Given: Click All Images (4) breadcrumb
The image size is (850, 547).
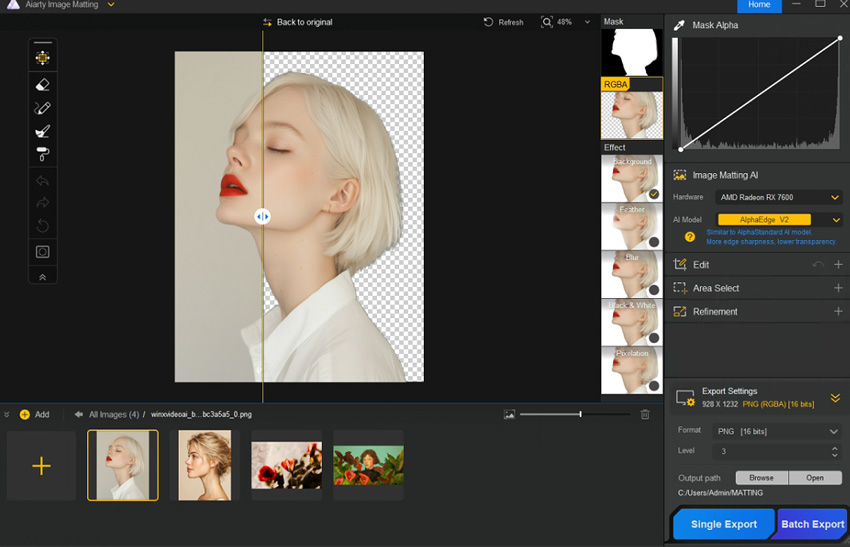Looking at the screenshot, I should (x=114, y=414).
